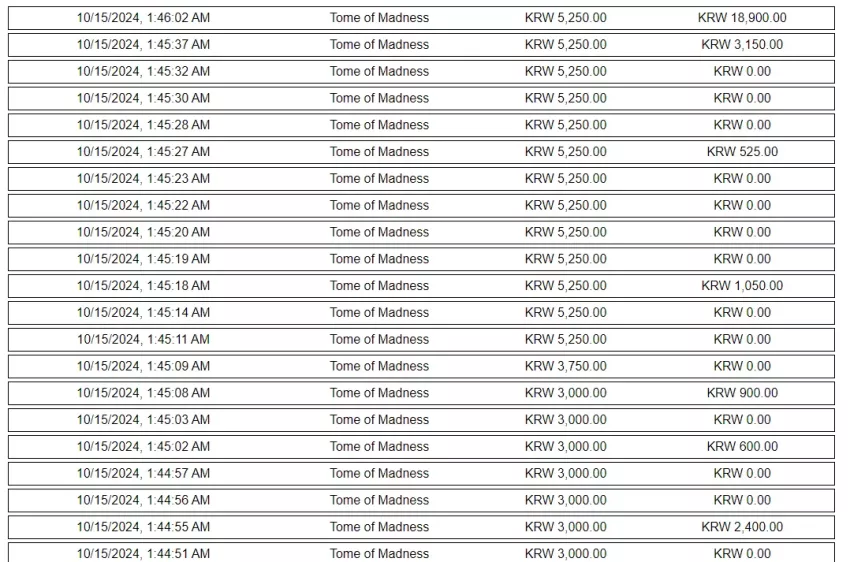850x562 pixels.
Task: Click the KRW 3,750.00 bet amount
Action: [x=565, y=366]
